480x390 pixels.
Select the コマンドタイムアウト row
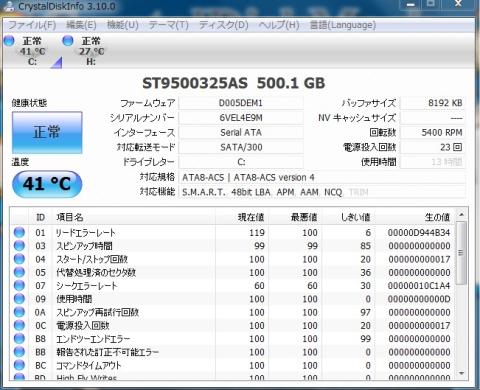(233, 365)
